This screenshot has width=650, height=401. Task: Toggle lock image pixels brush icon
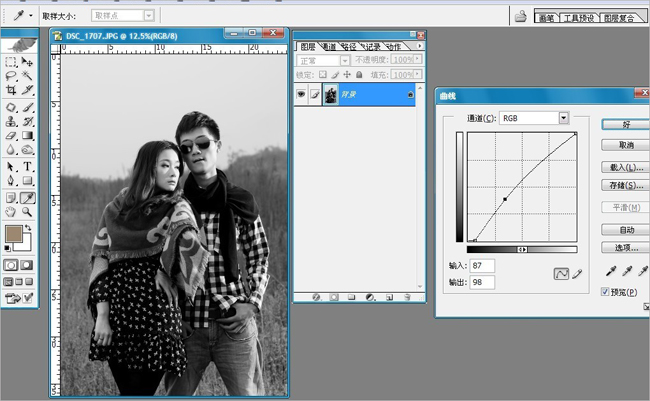click(335, 75)
